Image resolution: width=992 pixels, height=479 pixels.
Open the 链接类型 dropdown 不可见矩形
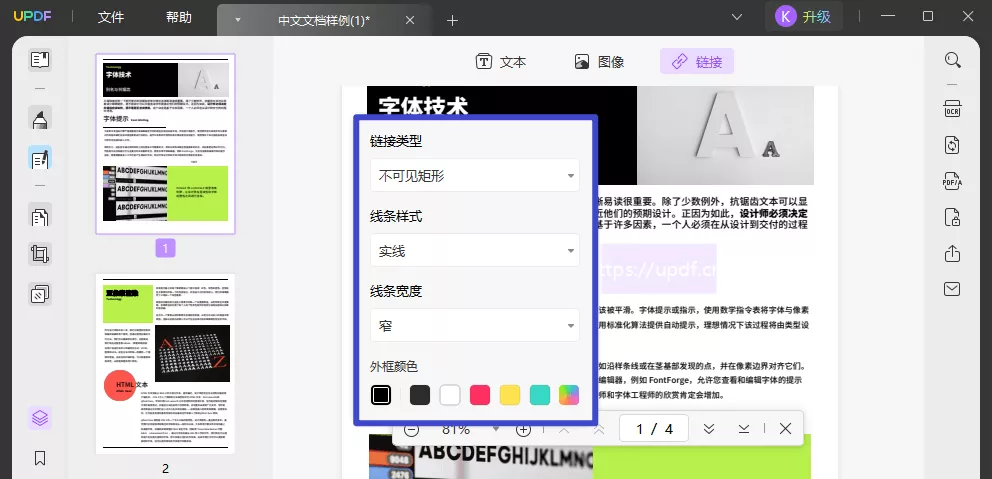coord(474,175)
